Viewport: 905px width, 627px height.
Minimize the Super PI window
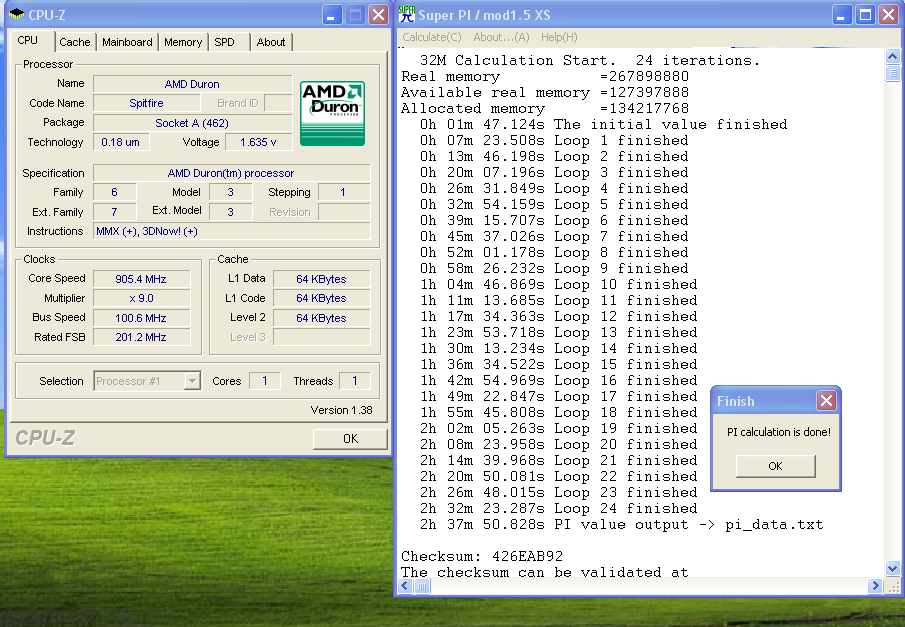pos(842,14)
